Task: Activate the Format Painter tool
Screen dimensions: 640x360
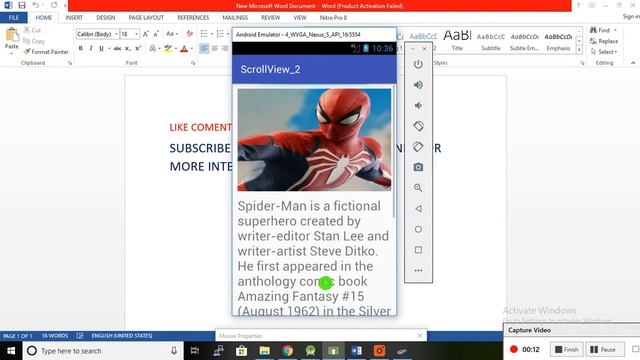Action: tap(46, 52)
